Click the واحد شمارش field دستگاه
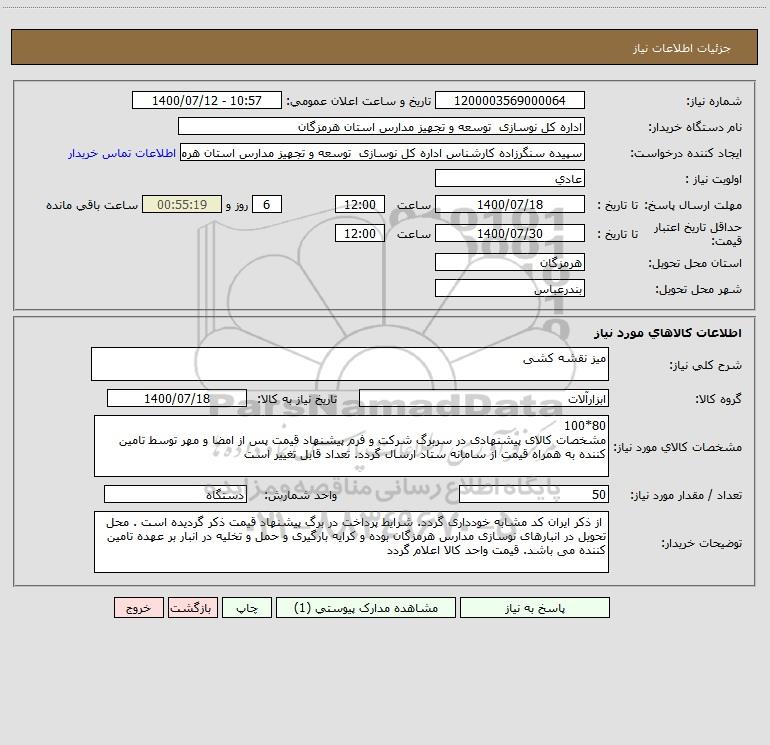Screen dimensions: 770x745 point(175,494)
